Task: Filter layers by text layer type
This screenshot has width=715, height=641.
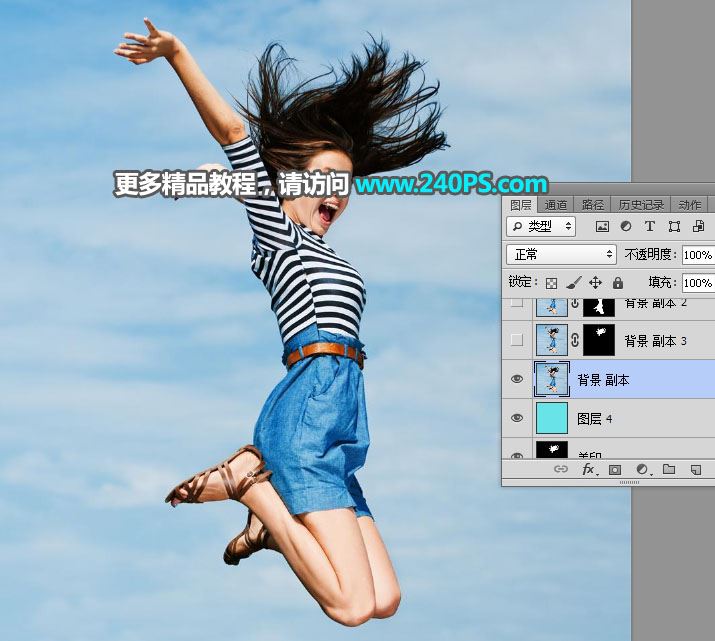Action: pos(650,227)
